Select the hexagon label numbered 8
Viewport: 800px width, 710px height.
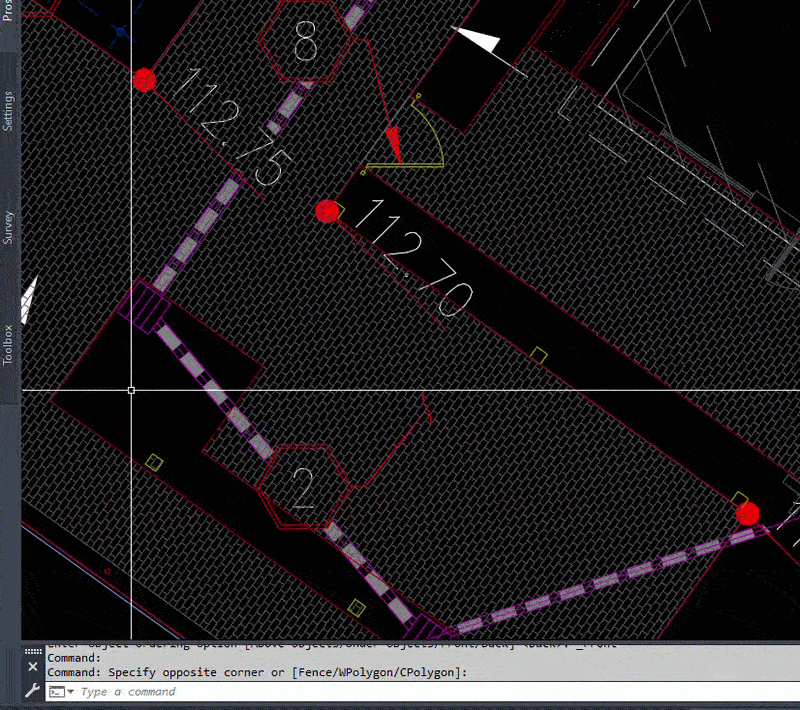coord(306,41)
